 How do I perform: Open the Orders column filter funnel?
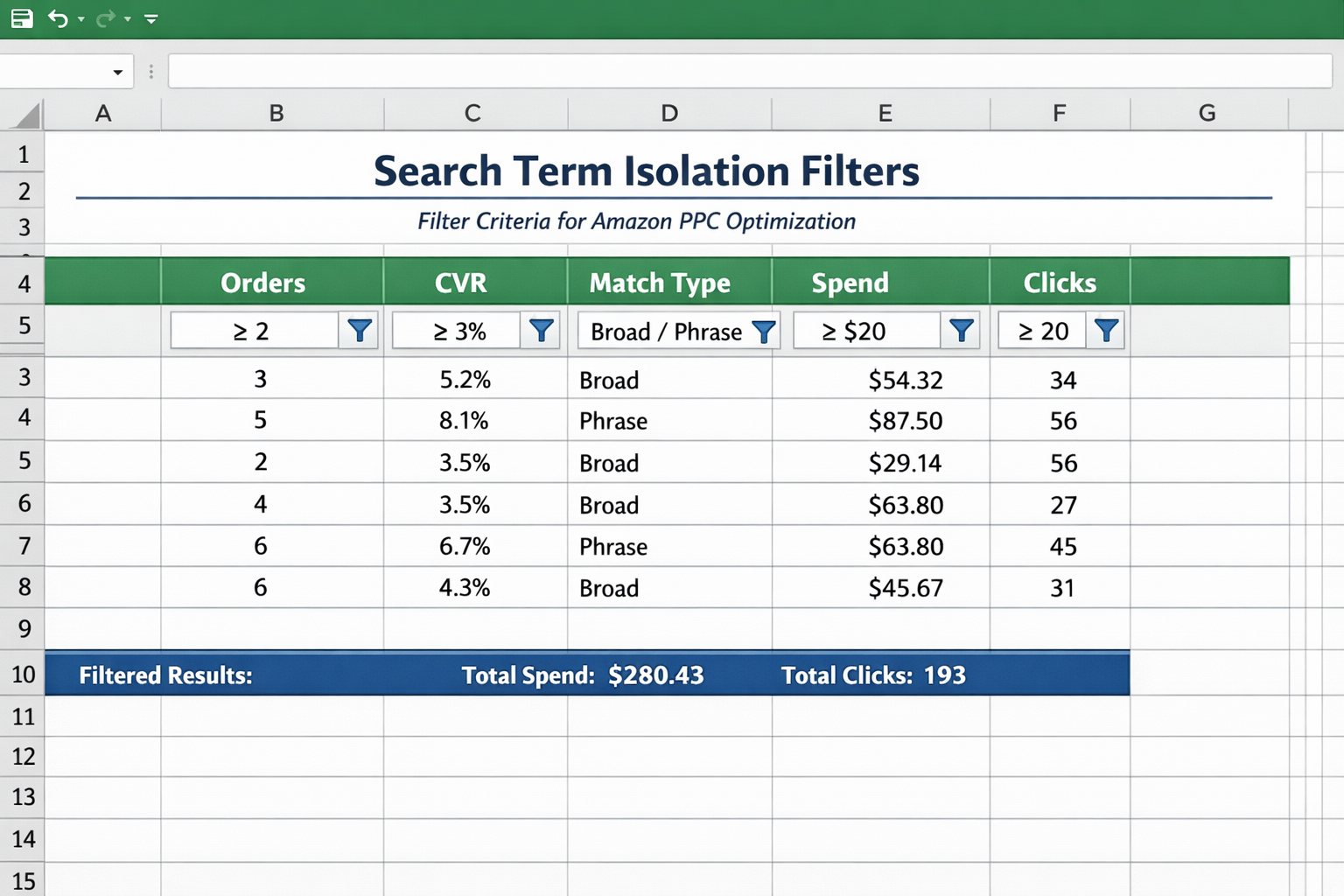click(x=360, y=330)
